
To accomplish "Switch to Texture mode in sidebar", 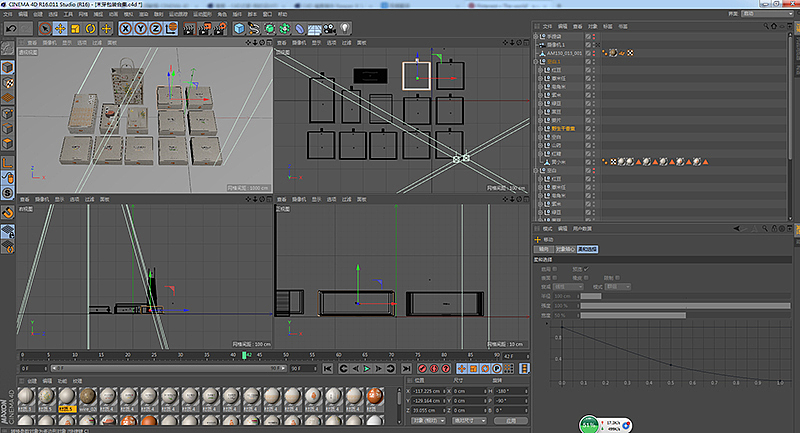I will 8,83.
